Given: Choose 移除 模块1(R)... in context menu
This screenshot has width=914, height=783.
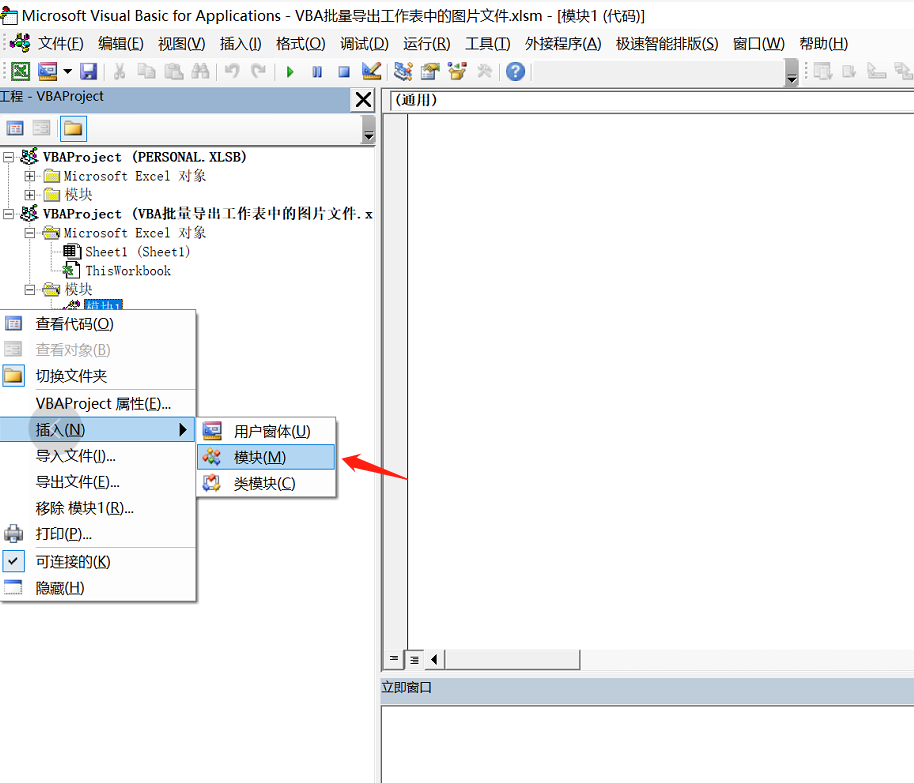Looking at the screenshot, I should (x=98, y=508).
